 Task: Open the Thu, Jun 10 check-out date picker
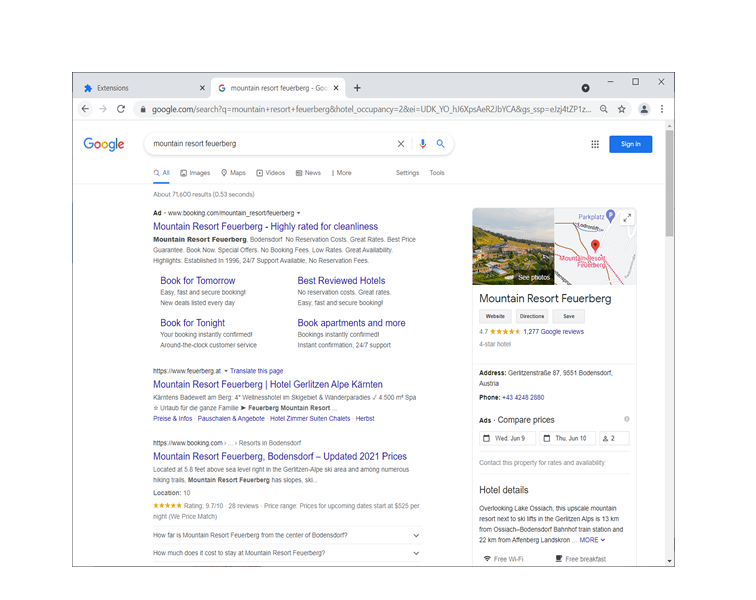pyautogui.click(x=567, y=438)
